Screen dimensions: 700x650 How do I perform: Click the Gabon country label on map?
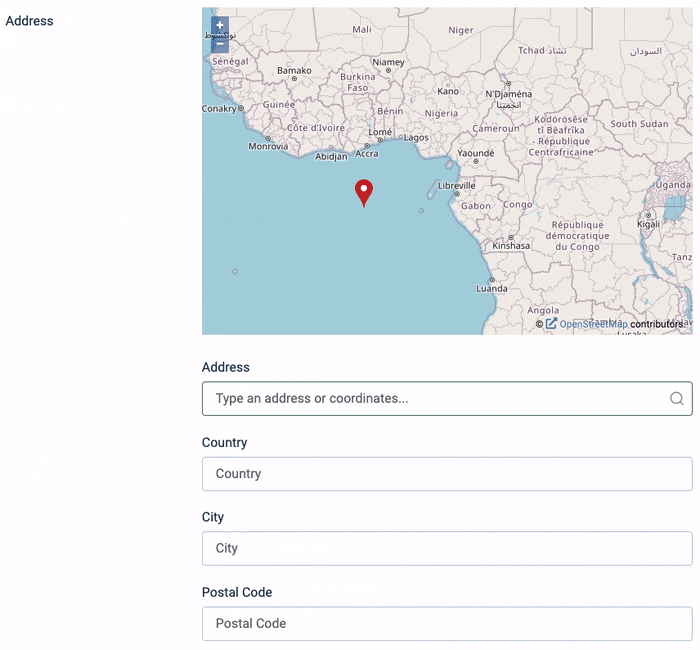coord(476,206)
